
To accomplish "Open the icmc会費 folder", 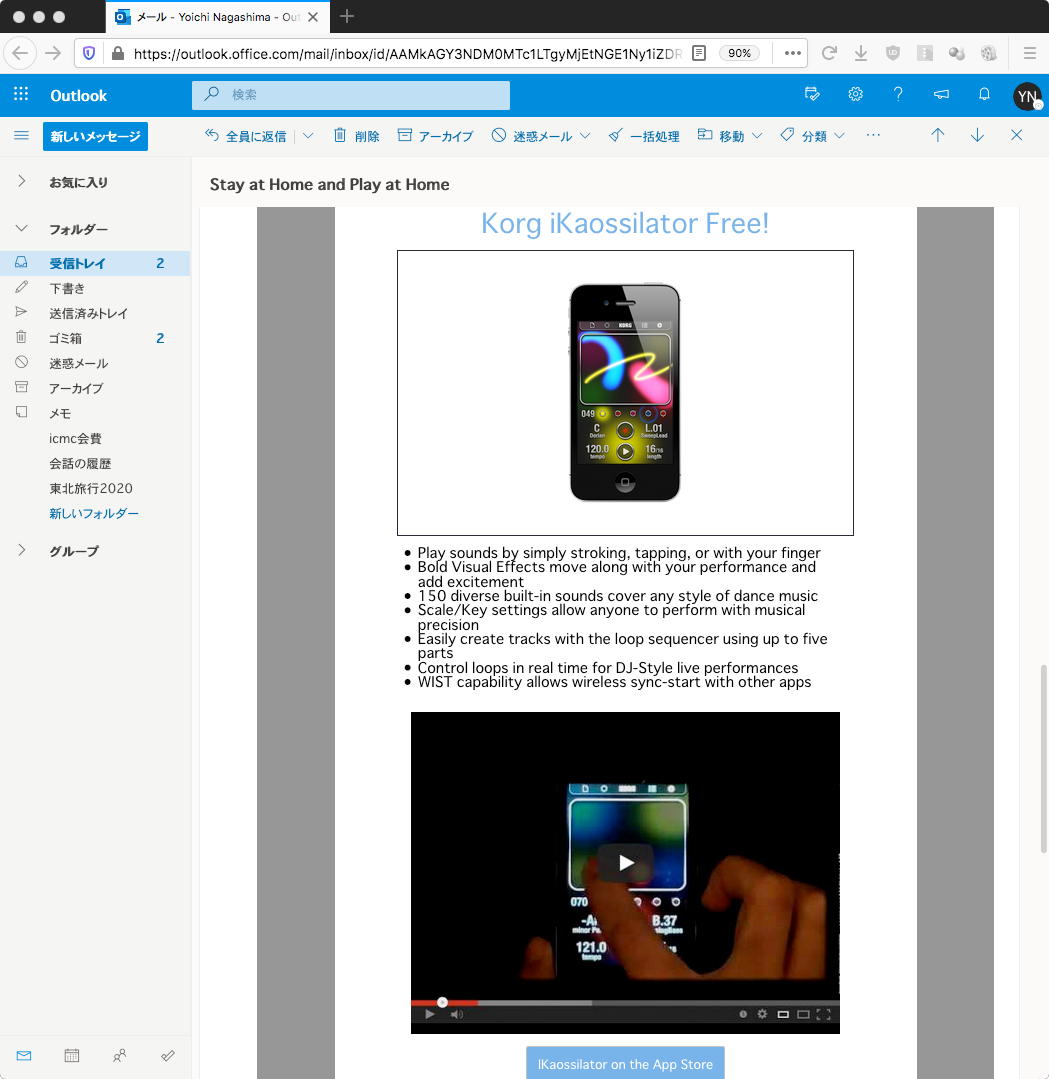I will click(95, 438).
